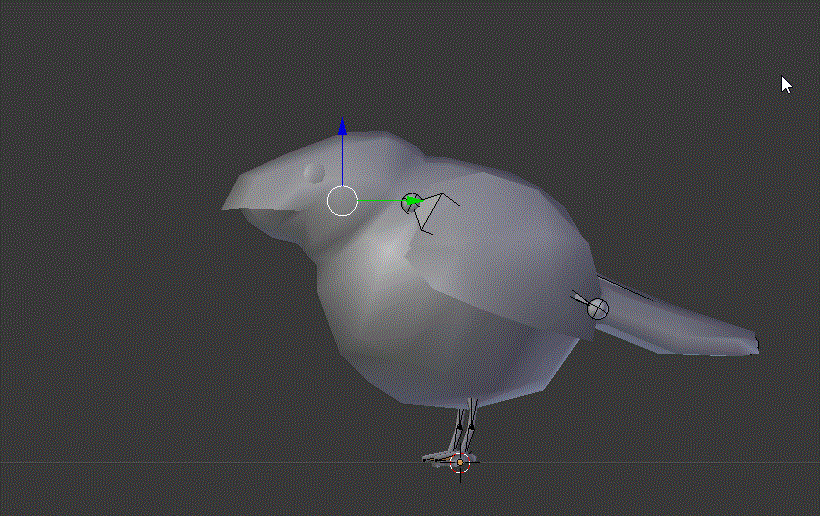Select the leg bones above the feet
This screenshot has height=516, width=820.
point(466,425)
